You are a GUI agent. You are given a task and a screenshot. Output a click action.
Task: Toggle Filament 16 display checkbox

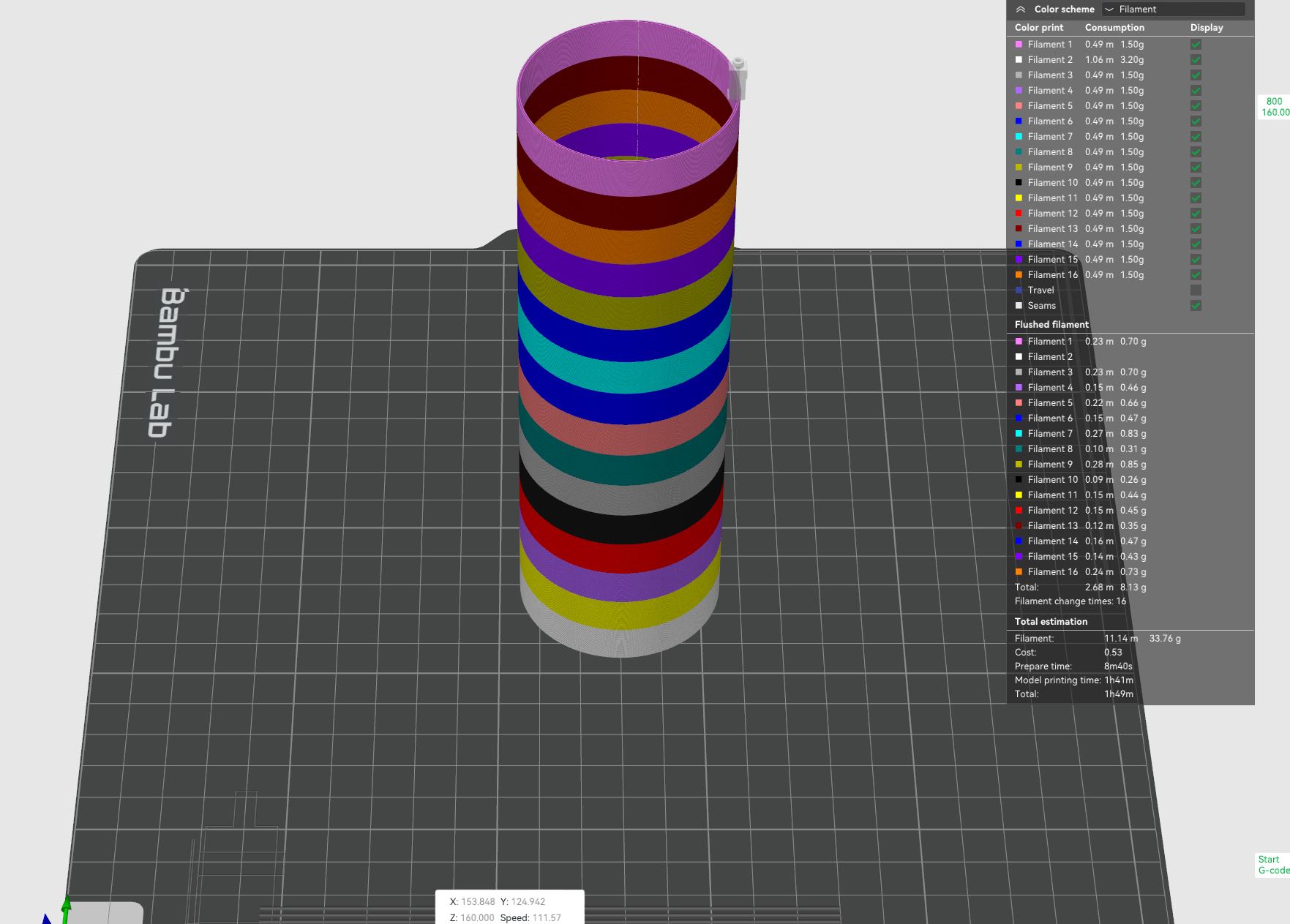[1196, 275]
